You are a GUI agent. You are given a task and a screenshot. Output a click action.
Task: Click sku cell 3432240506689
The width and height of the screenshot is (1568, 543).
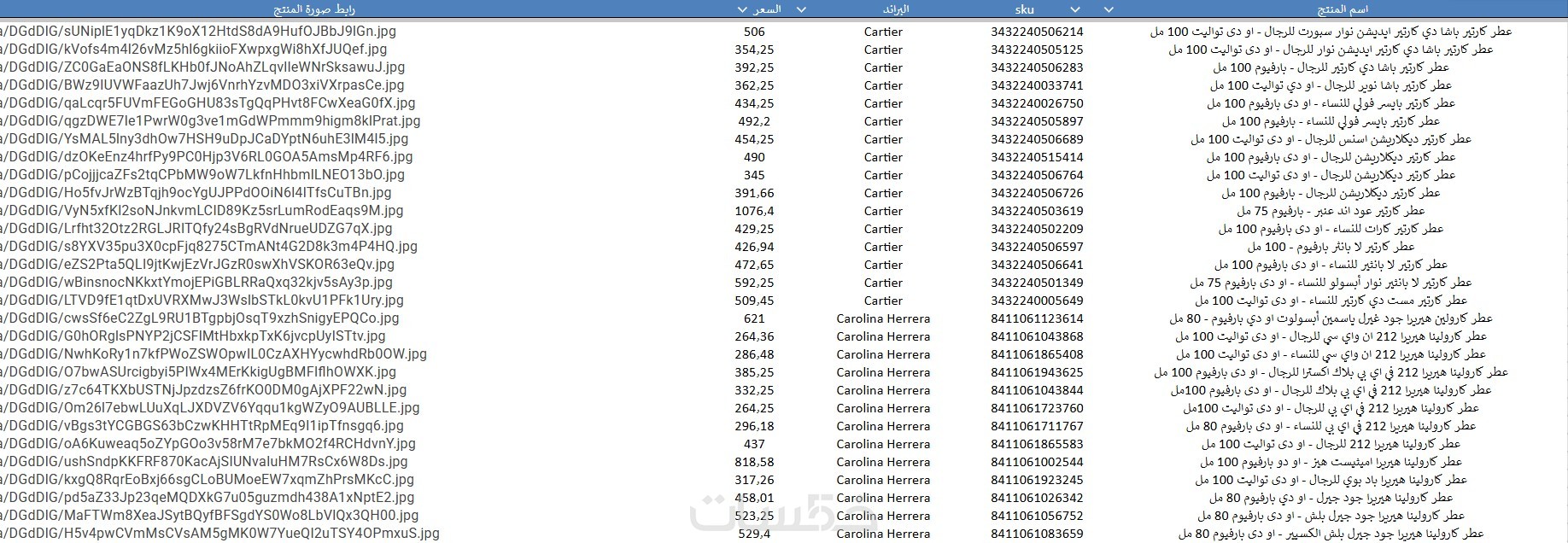1037,139
